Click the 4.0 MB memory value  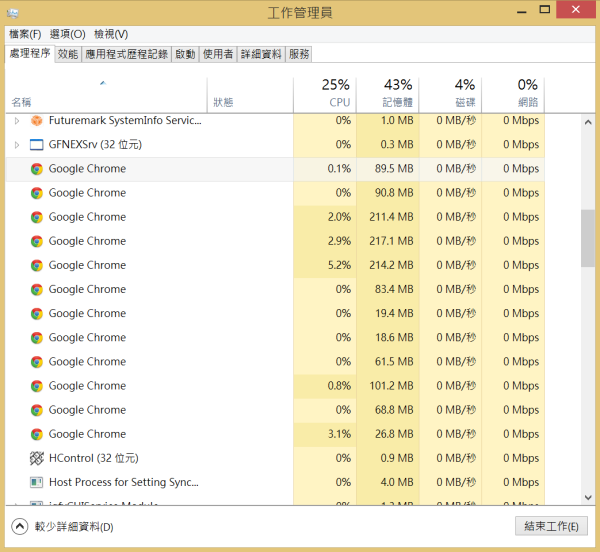[397, 482]
